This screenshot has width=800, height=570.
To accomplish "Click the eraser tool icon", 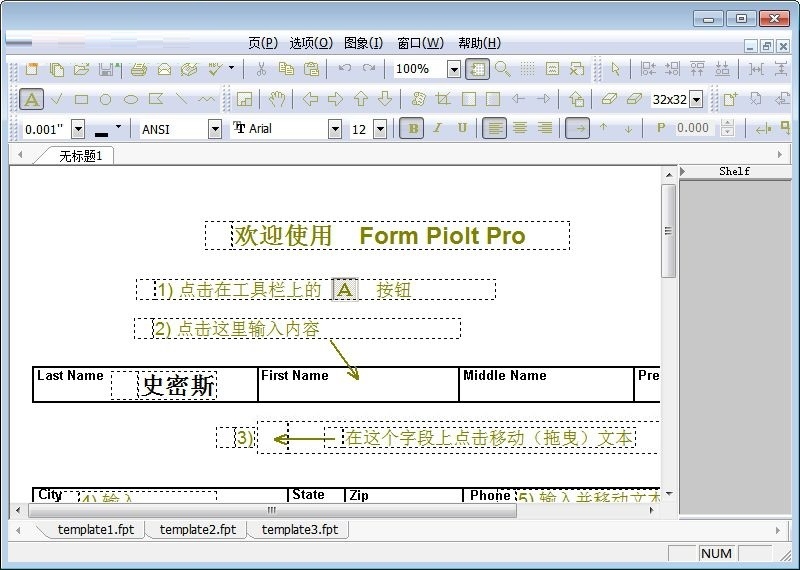I will point(609,99).
